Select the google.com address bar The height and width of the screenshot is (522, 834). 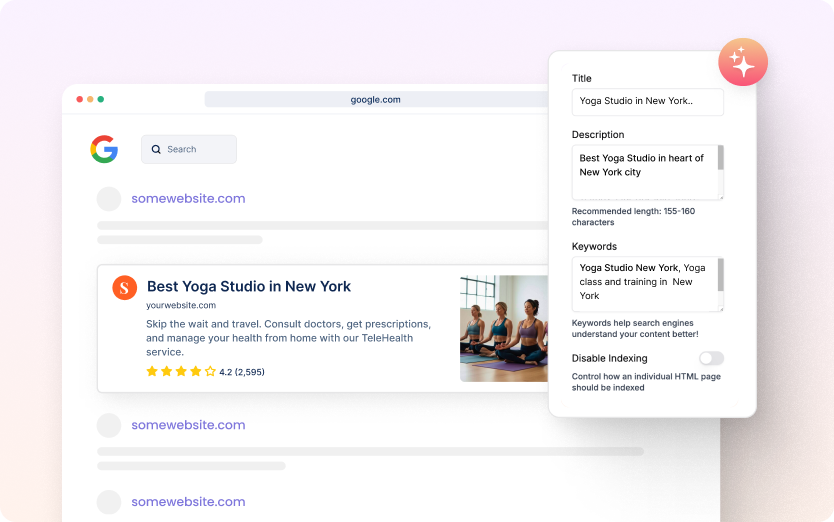coord(376,99)
